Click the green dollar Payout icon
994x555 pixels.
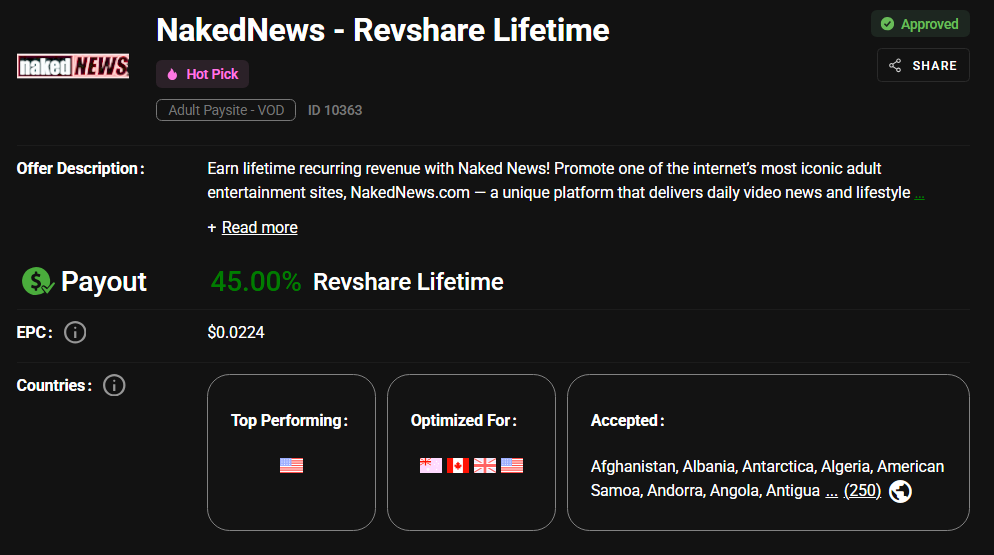(37, 281)
